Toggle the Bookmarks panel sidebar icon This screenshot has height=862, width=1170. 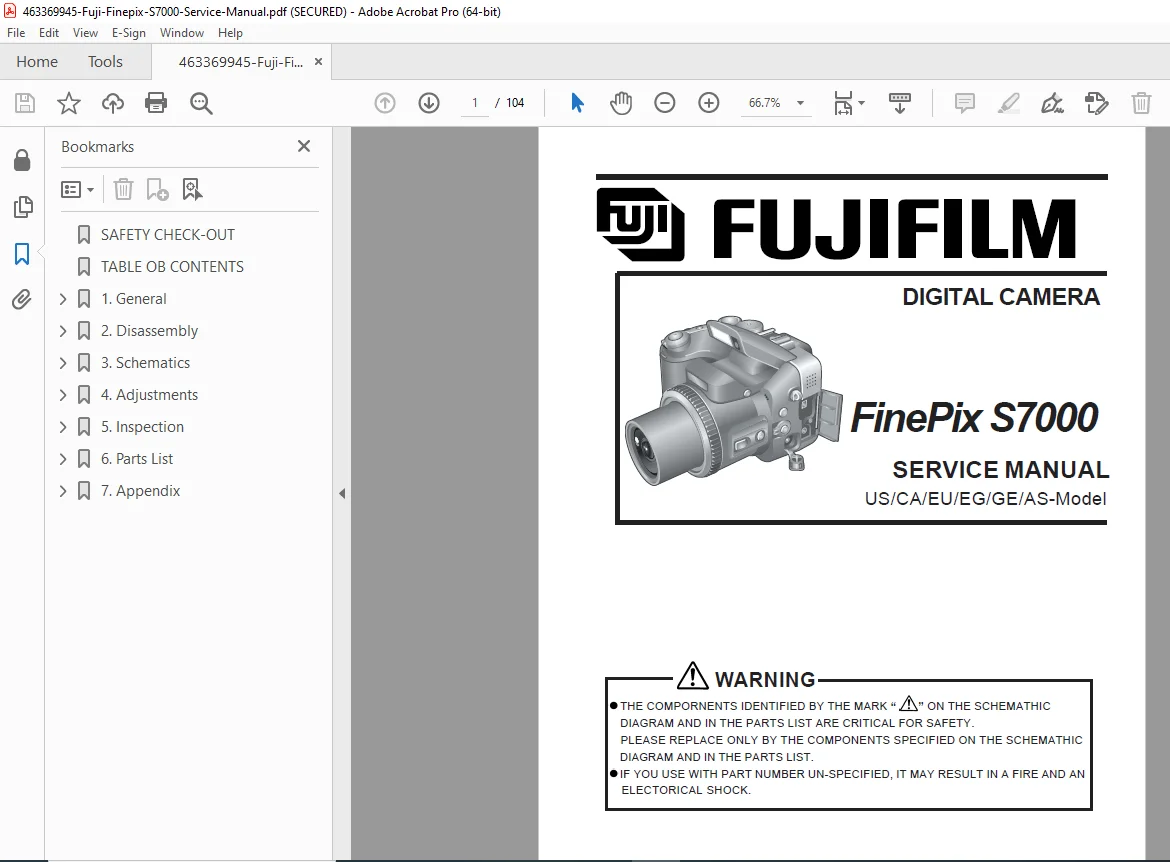(x=22, y=254)
